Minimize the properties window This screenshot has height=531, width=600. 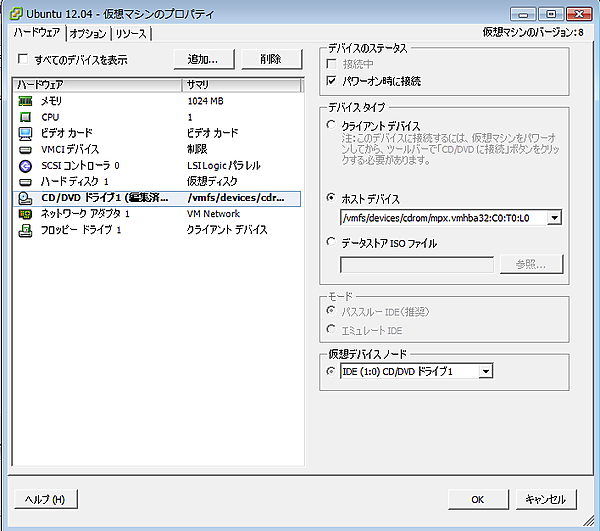click(x=523, y=14)
